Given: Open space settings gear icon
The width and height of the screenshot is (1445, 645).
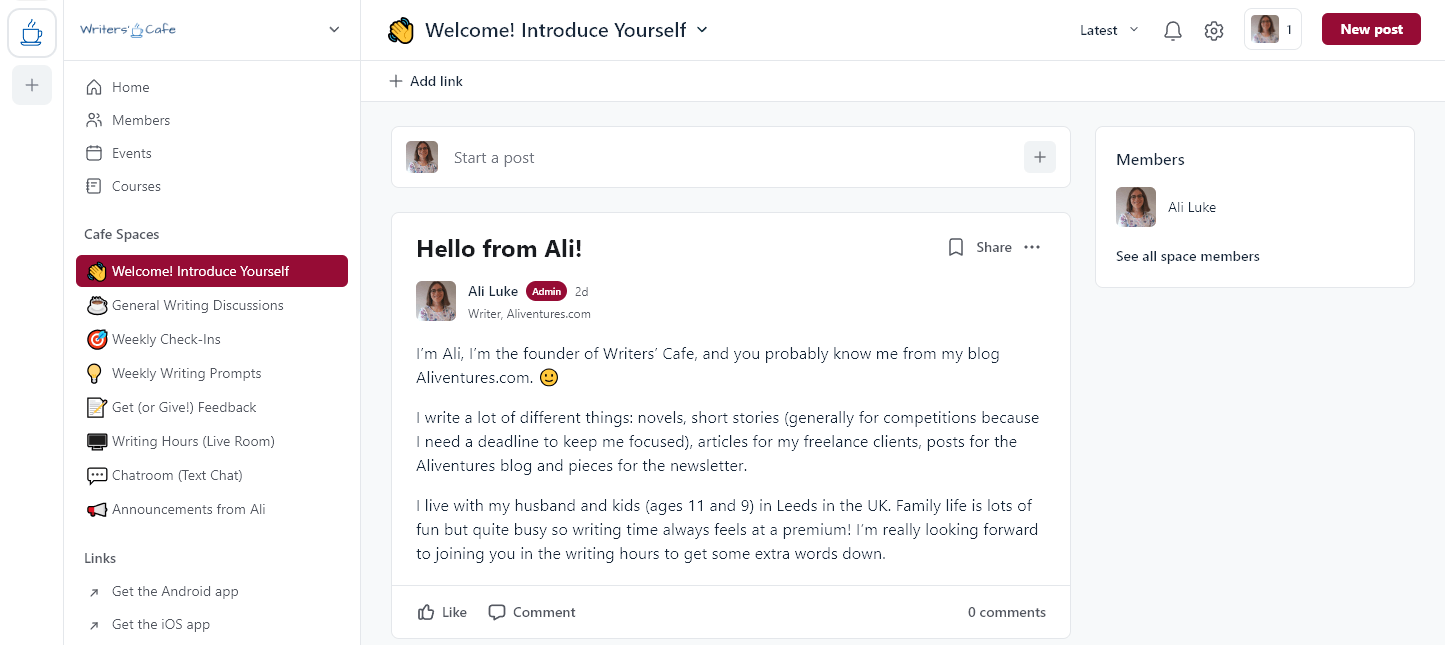Looking at the screenshot, I should (x=1214, y=31).
